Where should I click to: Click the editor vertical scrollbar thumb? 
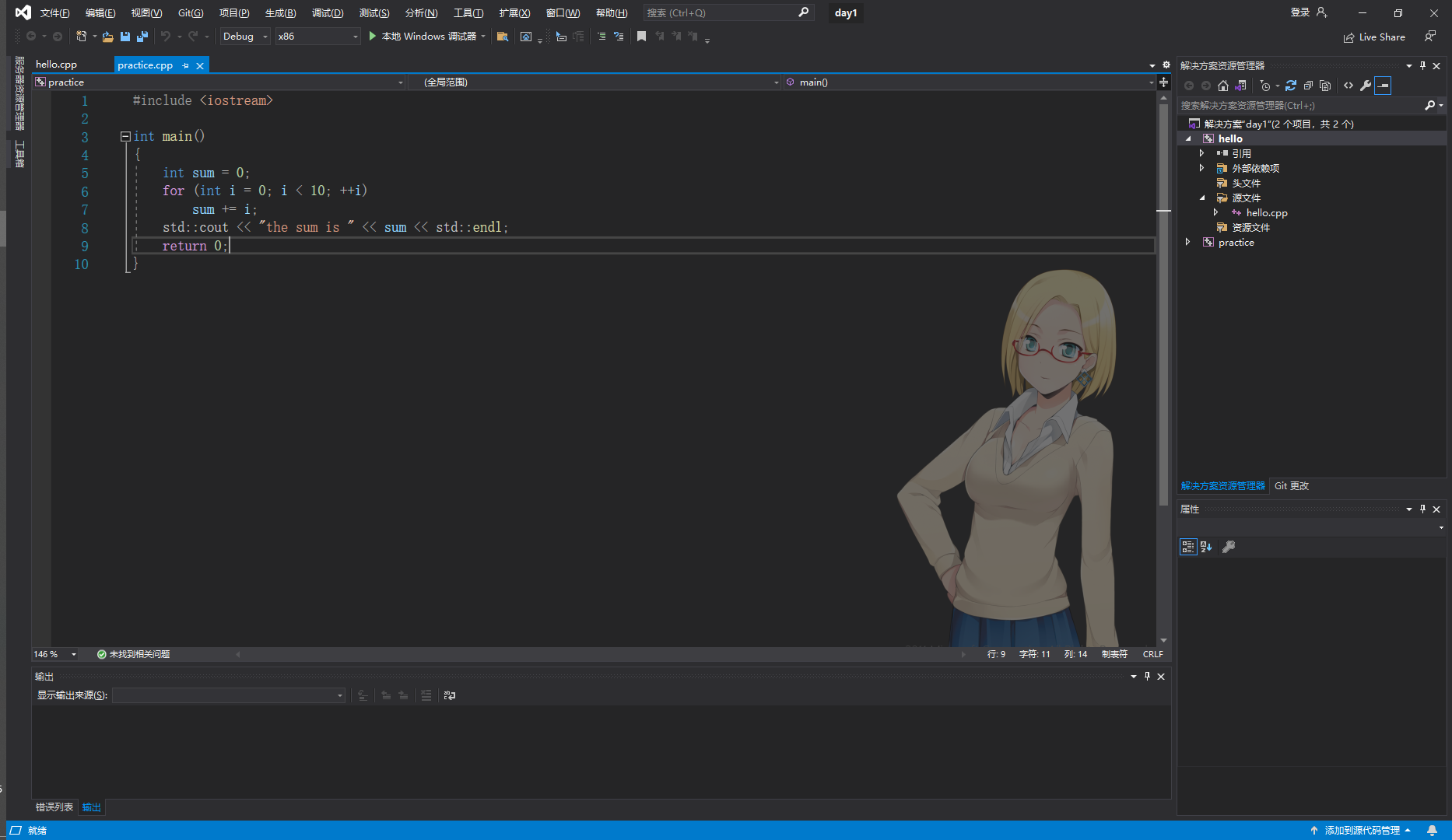1163,303
